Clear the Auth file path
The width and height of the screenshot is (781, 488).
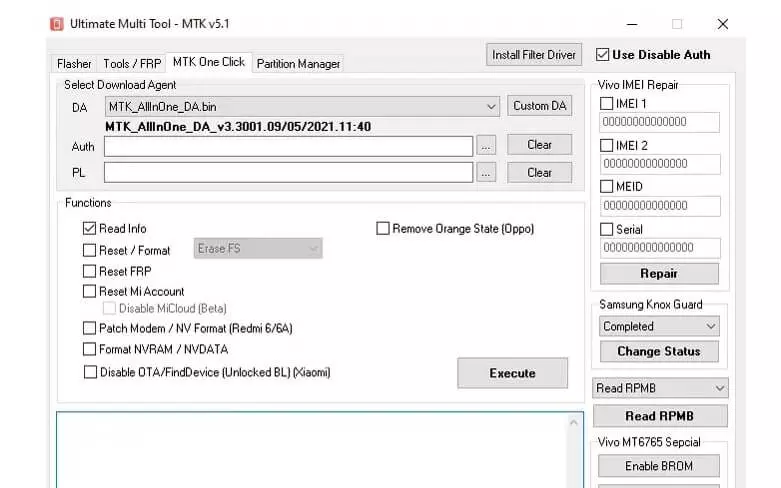point(539,145)
